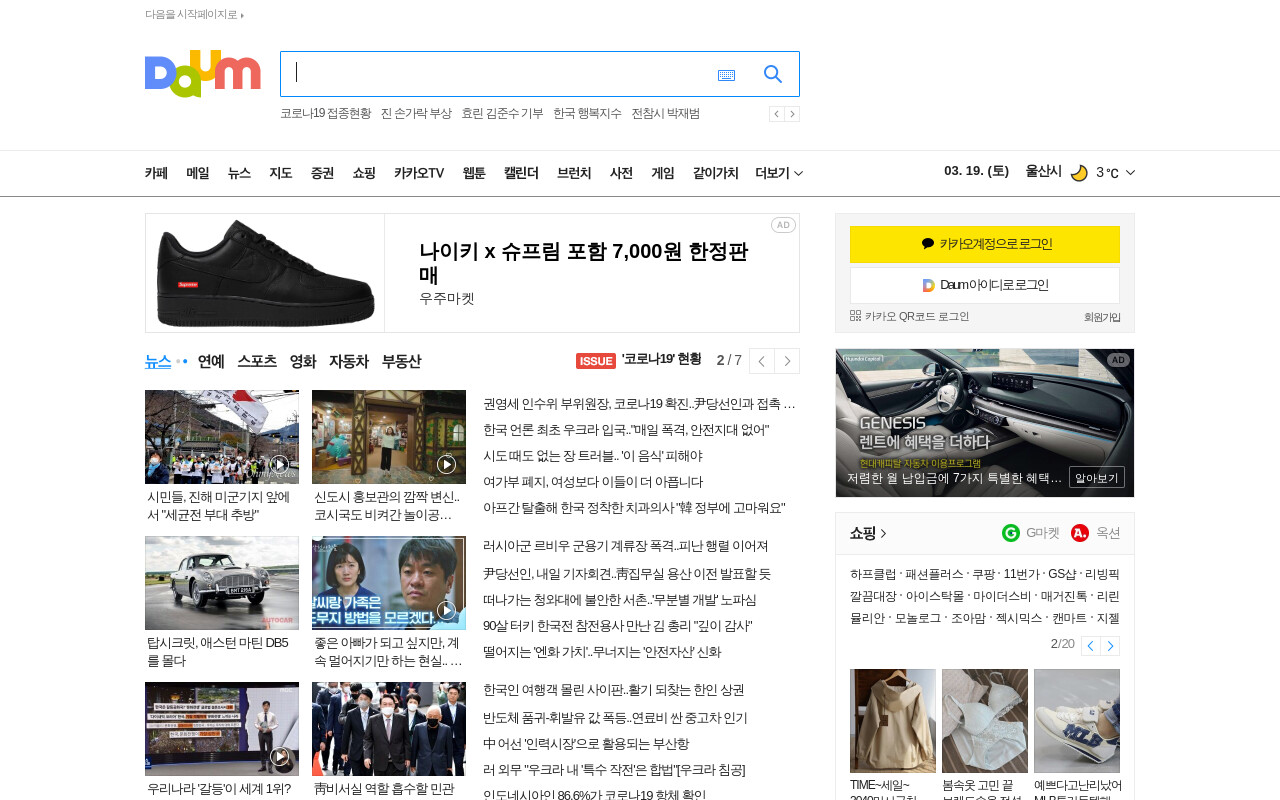Open the 뉴스 menu item
The width and height of the screenshot is (1280, 800).
coord(239,173)
